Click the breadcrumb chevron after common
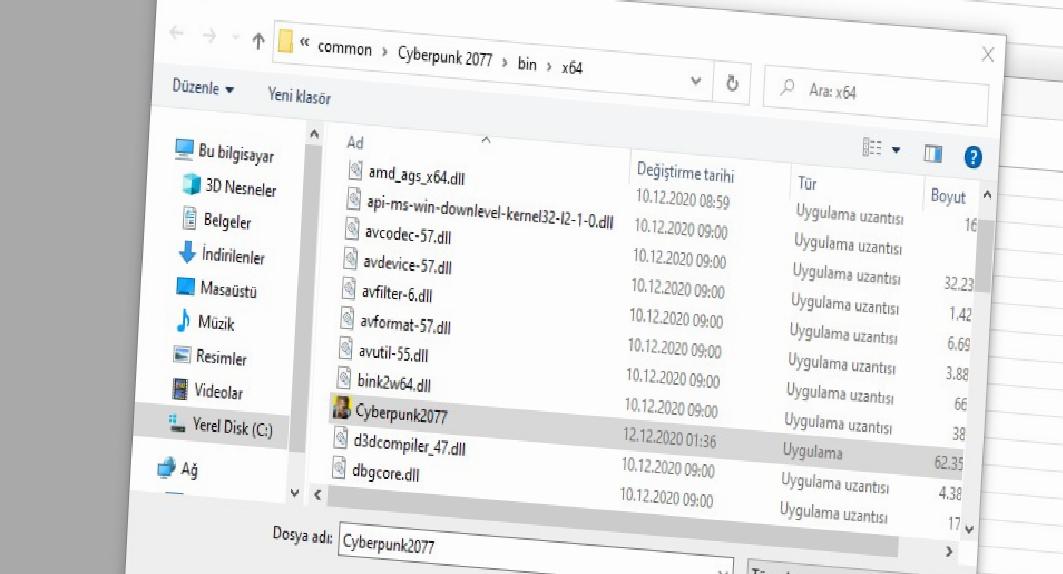1063x574 pixels. pos(384,52)
